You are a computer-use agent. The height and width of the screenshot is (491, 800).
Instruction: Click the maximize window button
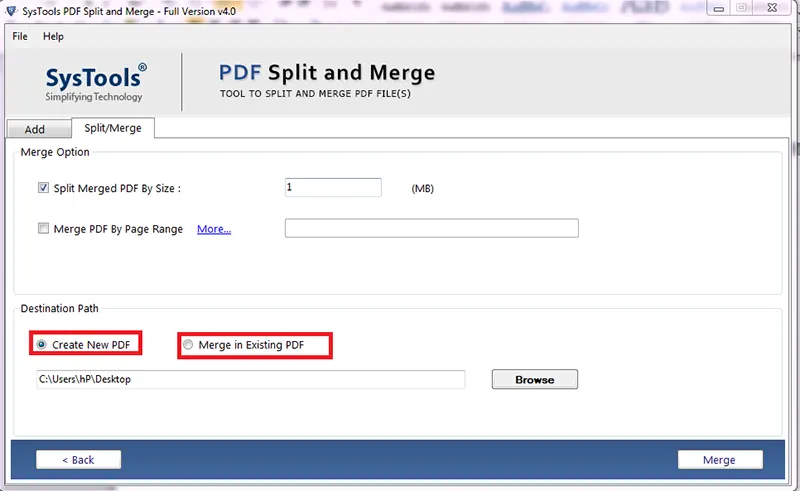[x=741, y=8]
